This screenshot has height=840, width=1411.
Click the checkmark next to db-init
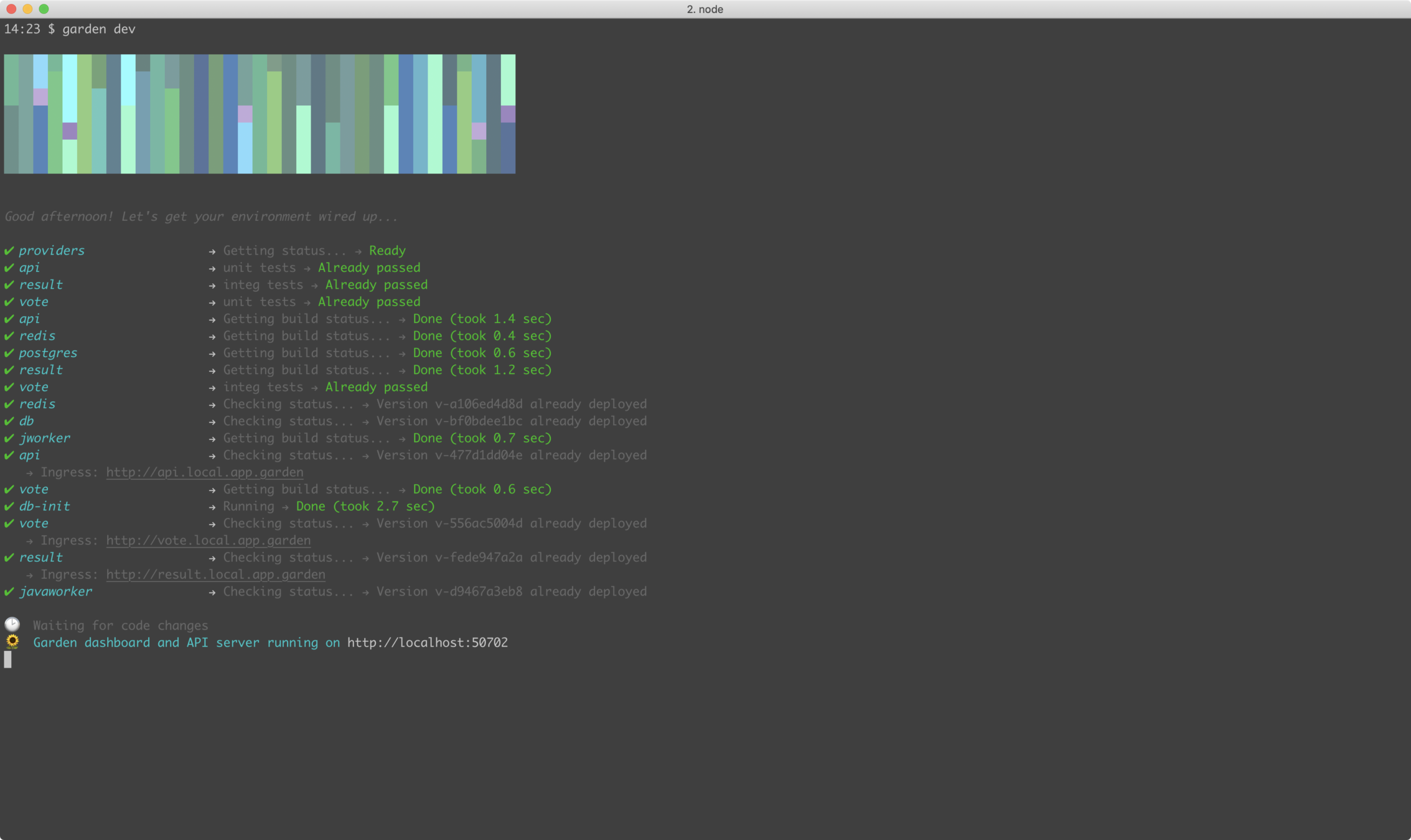(9, 506)
